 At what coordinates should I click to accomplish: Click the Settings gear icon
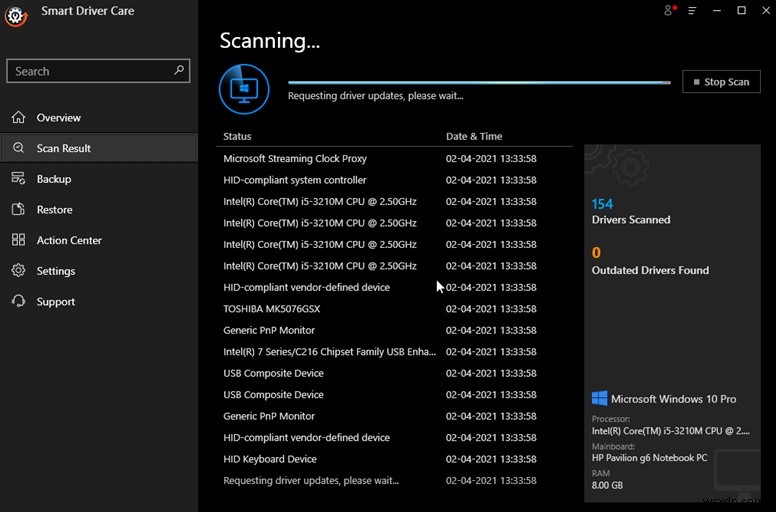point(18,271)
